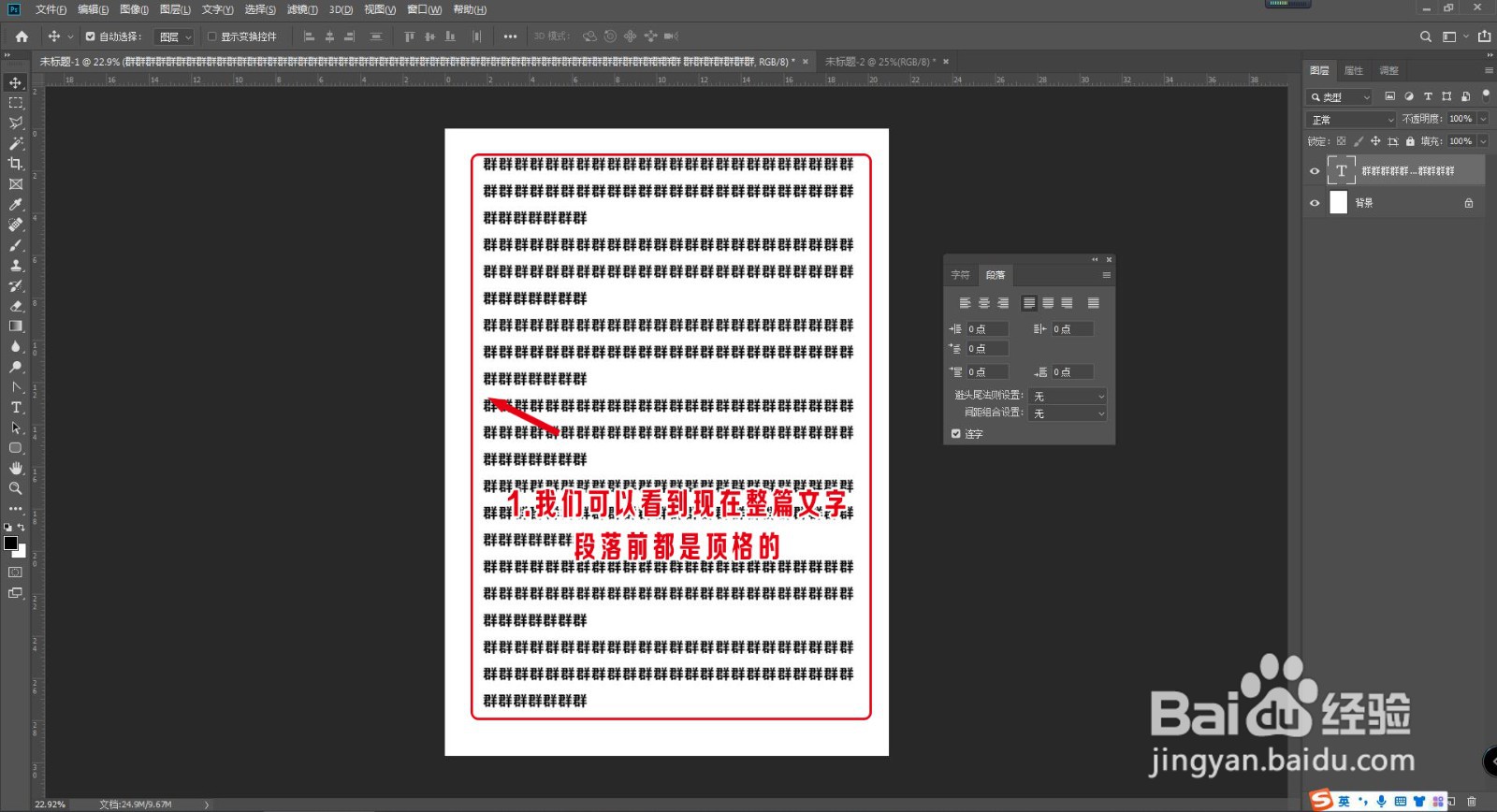Click the share icon at top right
The height and width of the screenshot is (812, 1497).
pyautogui.click(x=1484, y=36)
